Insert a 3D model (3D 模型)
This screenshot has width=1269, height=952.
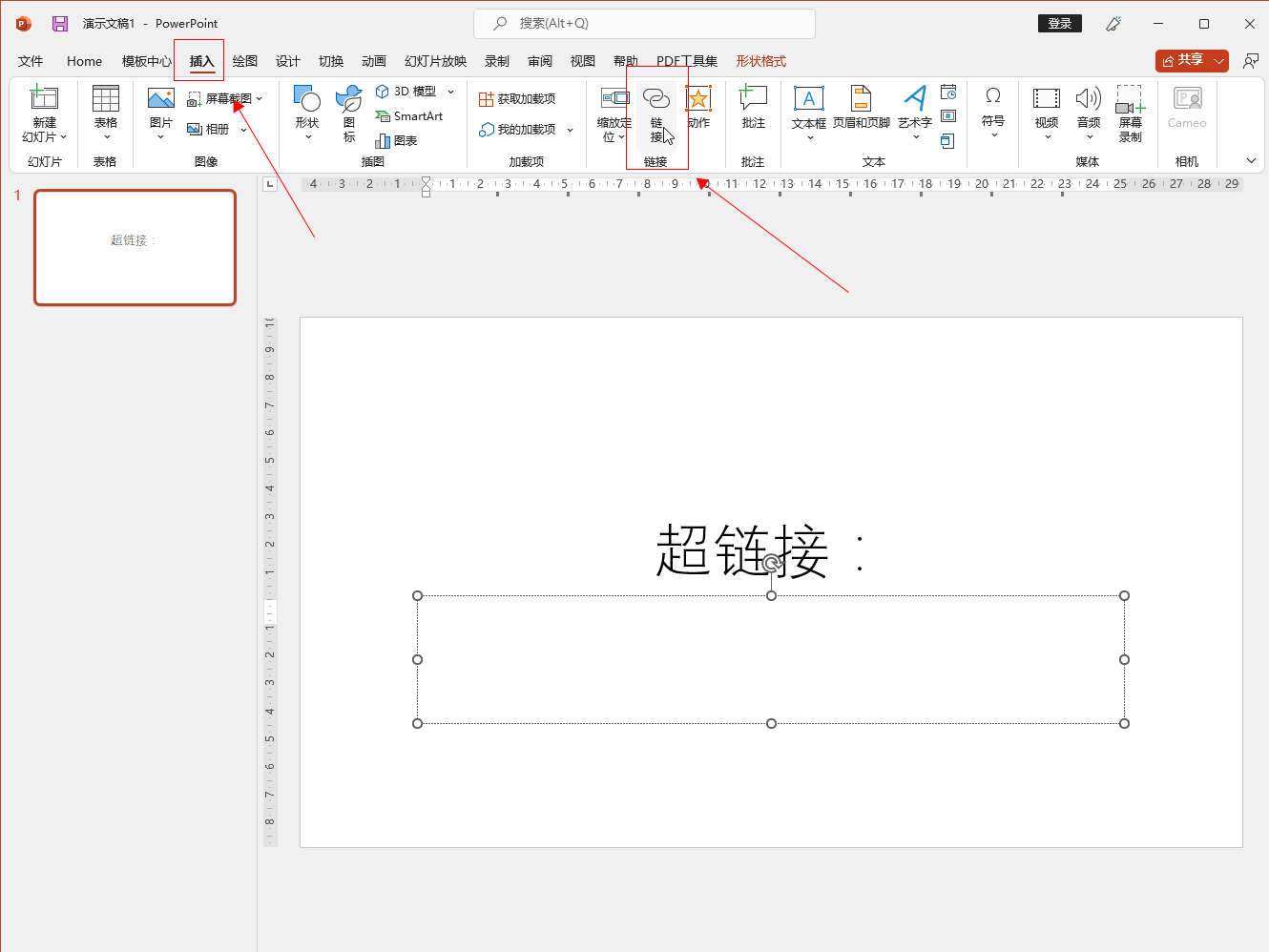click(406, 92)
